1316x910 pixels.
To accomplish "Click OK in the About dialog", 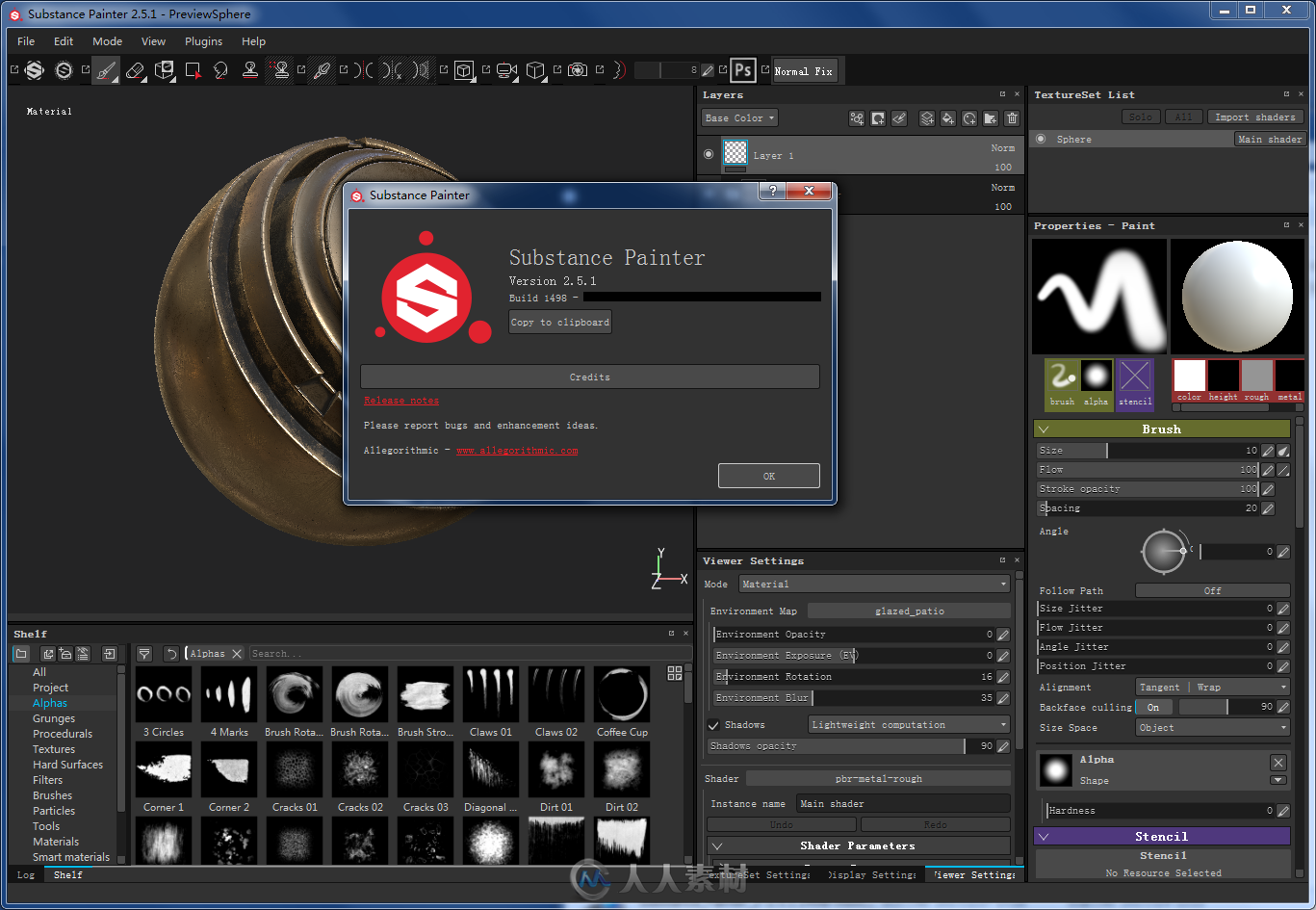I will [769, 476].
